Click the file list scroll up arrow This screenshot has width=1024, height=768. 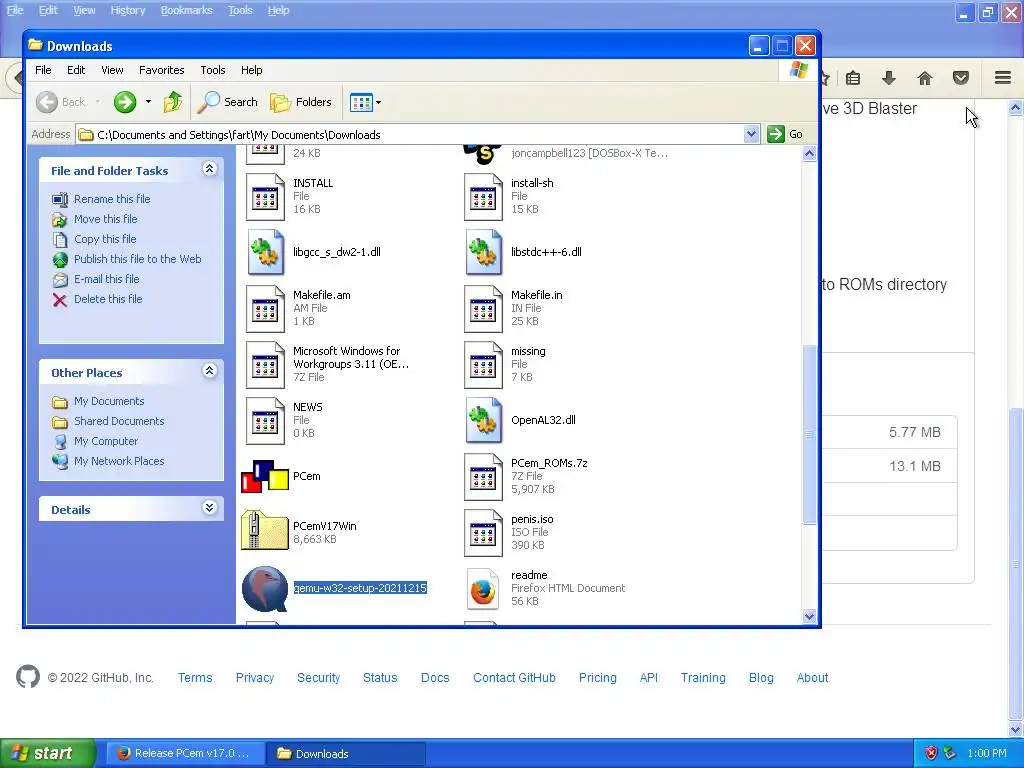point(809,153)
